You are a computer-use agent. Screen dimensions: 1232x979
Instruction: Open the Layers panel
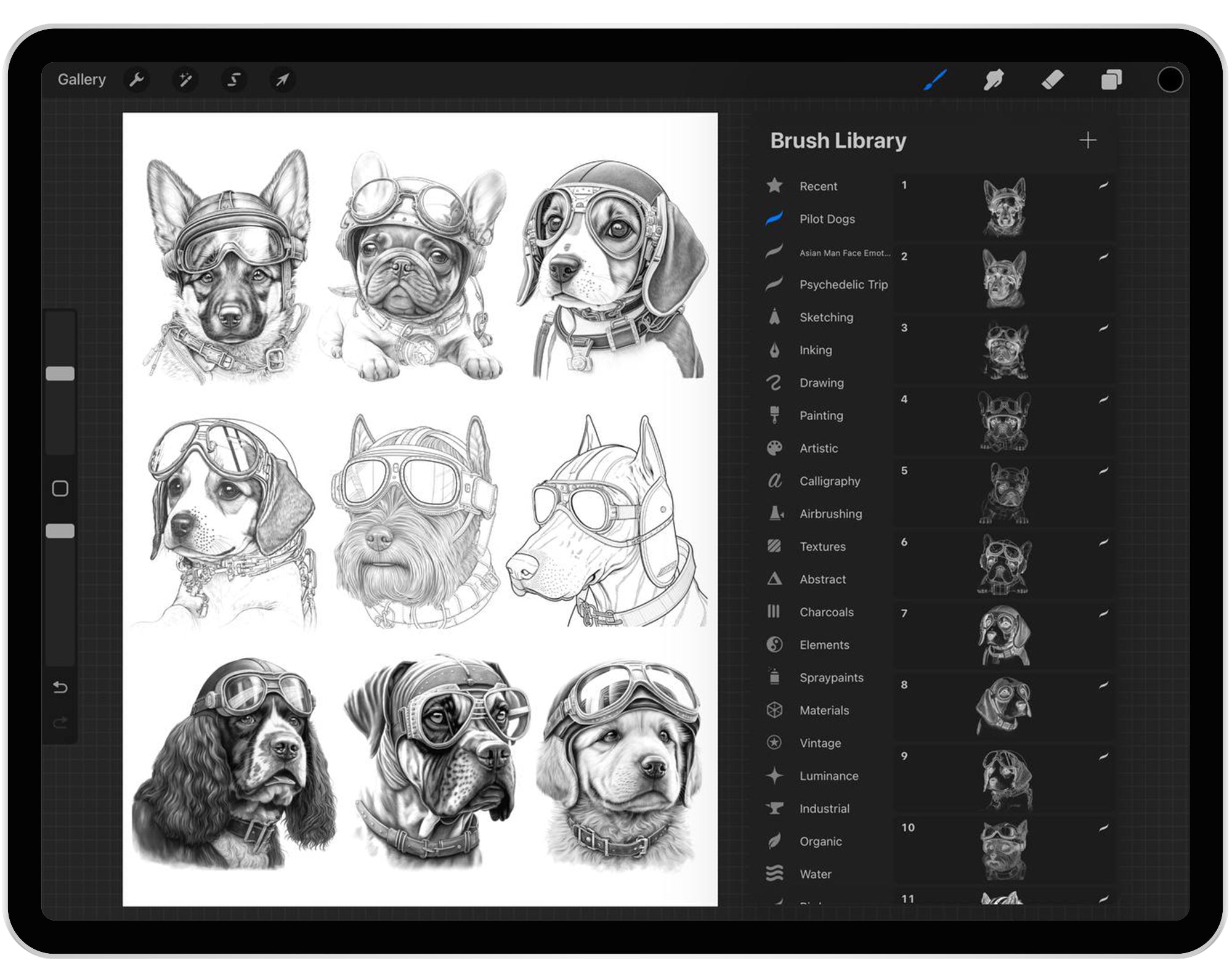1112,79
